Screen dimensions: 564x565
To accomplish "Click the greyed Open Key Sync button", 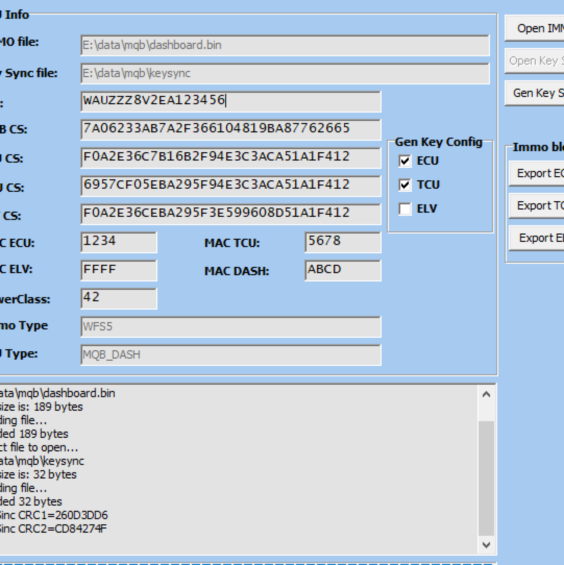I will coord(534,61).
